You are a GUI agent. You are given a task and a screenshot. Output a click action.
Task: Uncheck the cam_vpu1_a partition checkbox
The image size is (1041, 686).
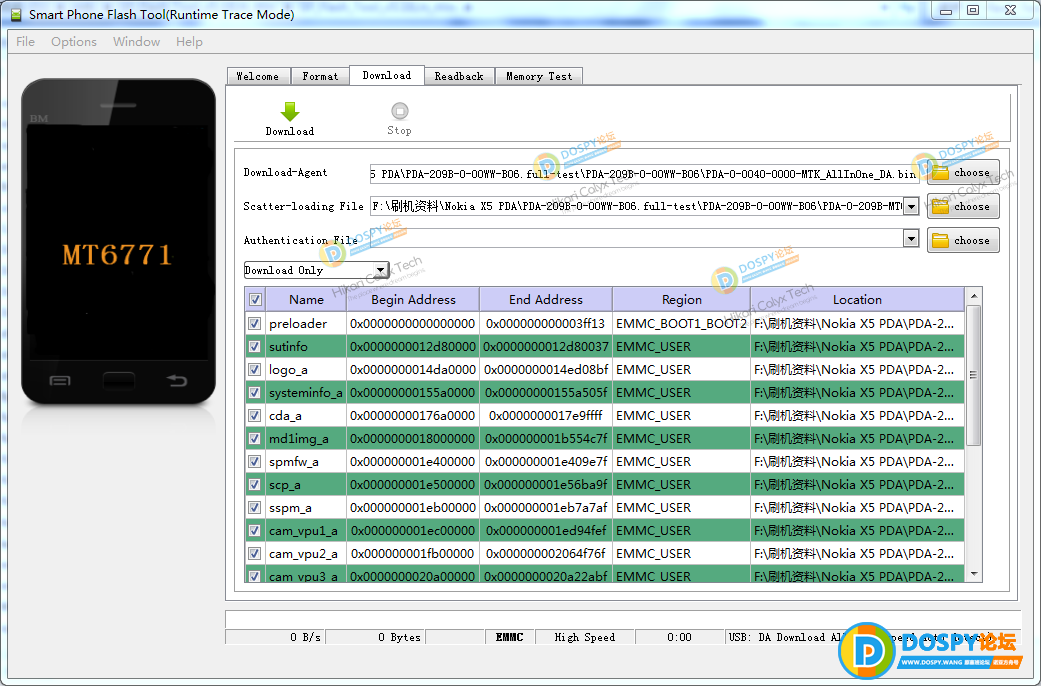coord(254,531)
